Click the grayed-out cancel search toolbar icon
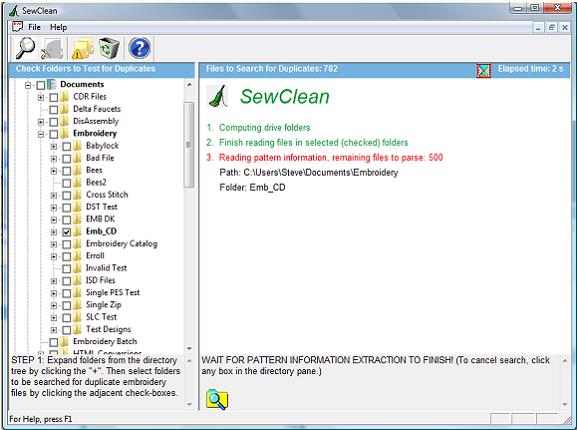The height and width of the screenshot is (430, 577). (x=52, y=48)
